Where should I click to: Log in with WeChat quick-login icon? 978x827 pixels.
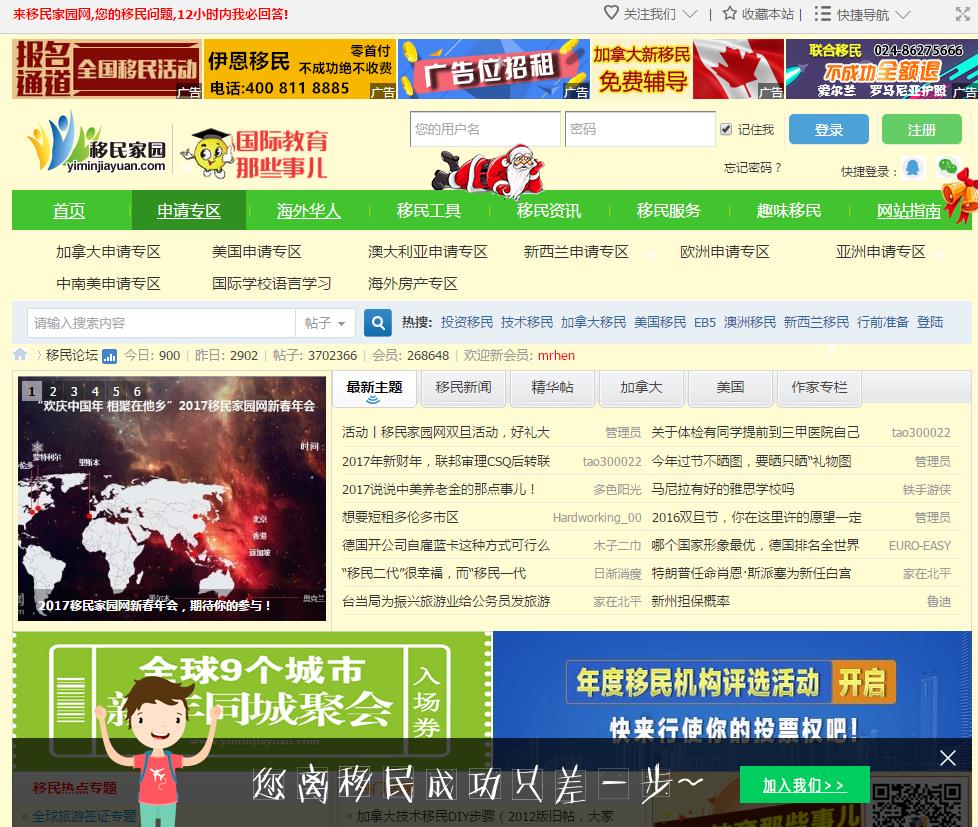click(947, 167)
